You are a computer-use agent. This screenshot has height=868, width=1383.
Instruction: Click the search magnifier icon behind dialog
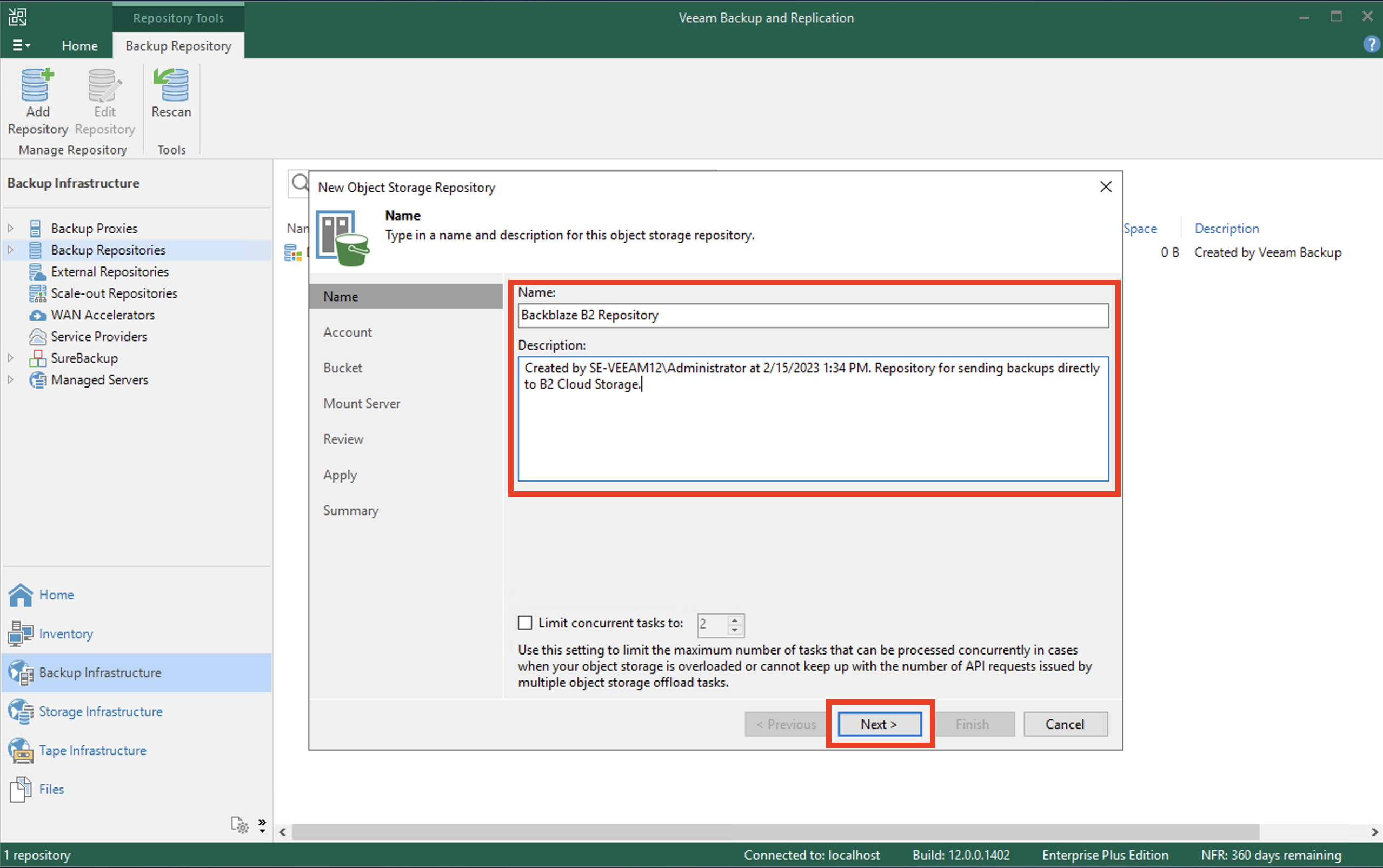click(299, 183)
